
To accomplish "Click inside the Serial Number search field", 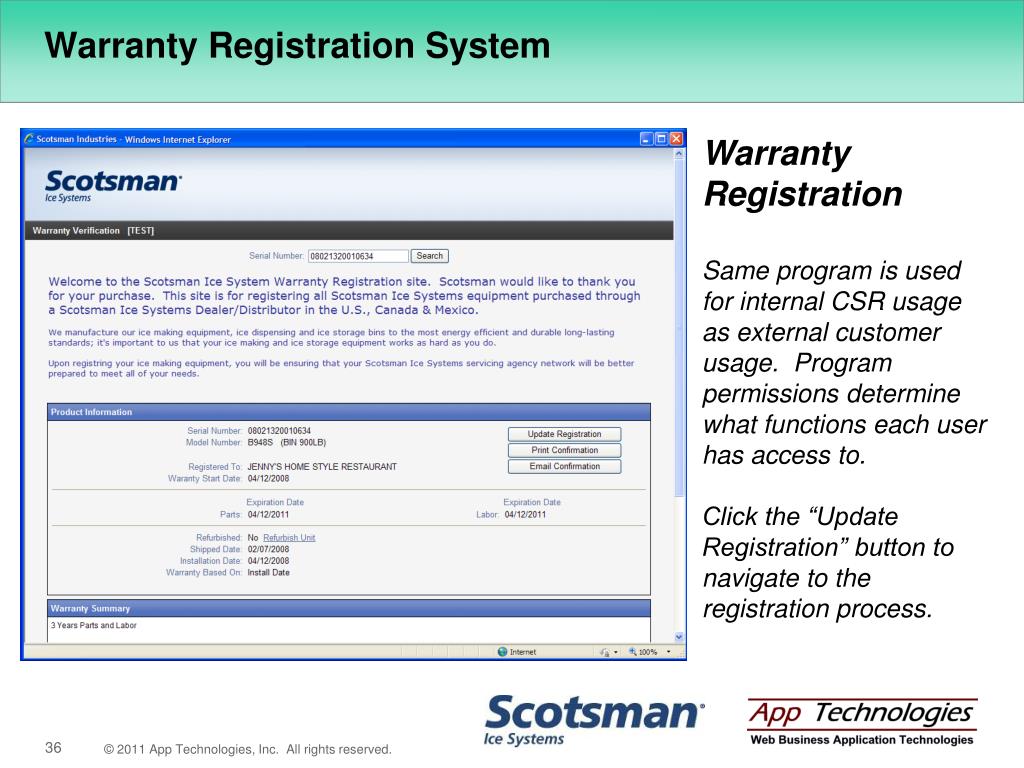I will [358, 256].
